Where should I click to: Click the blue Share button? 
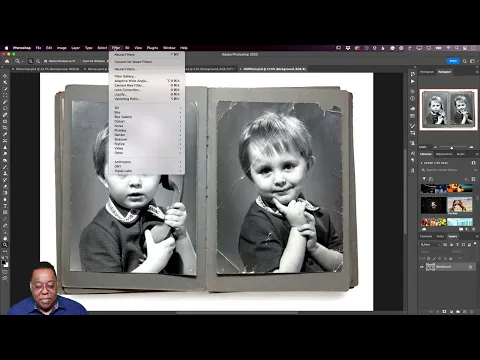pyautogui.click(x=453, y=61)
